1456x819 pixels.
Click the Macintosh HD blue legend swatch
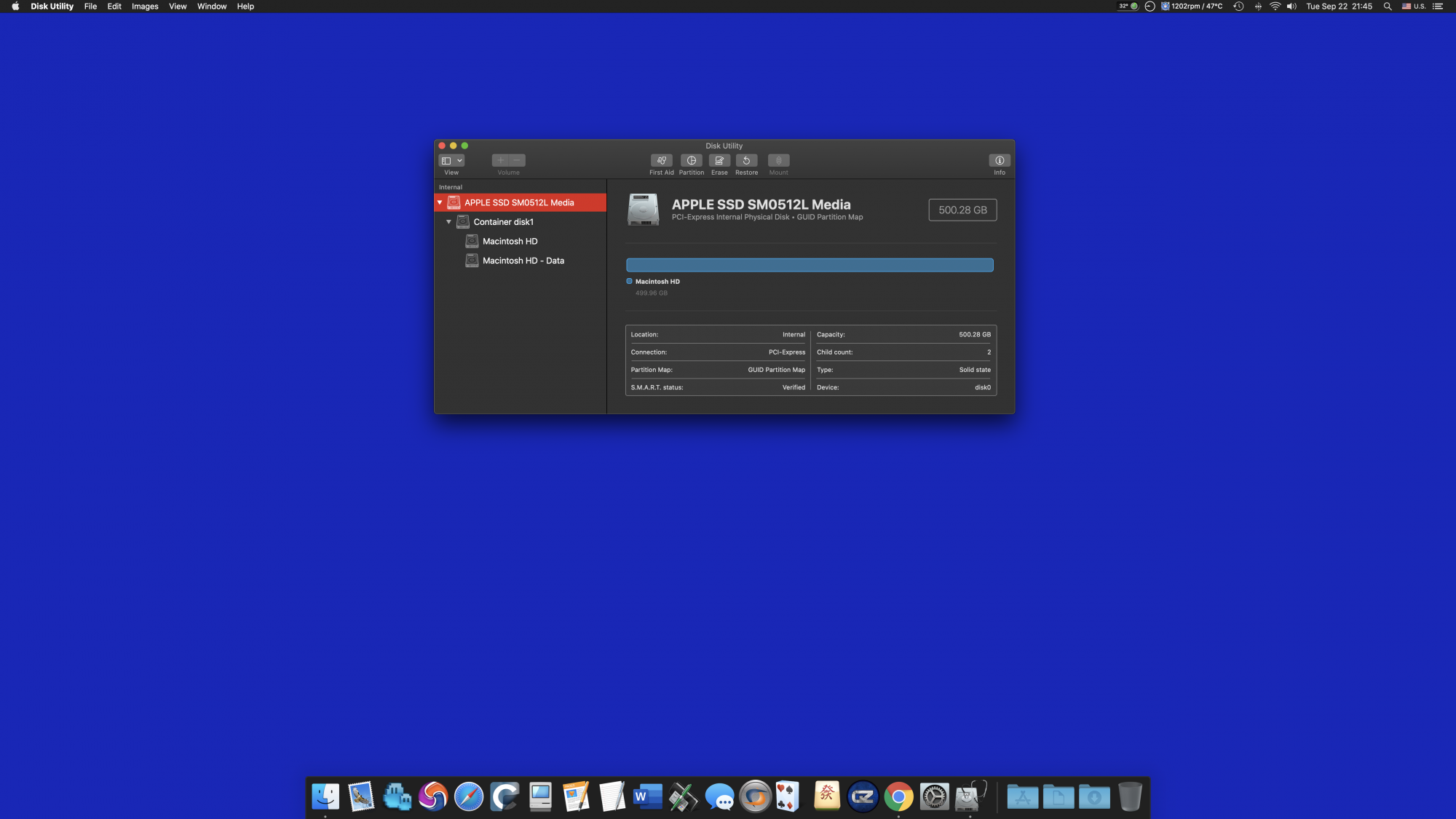[629, 281]
